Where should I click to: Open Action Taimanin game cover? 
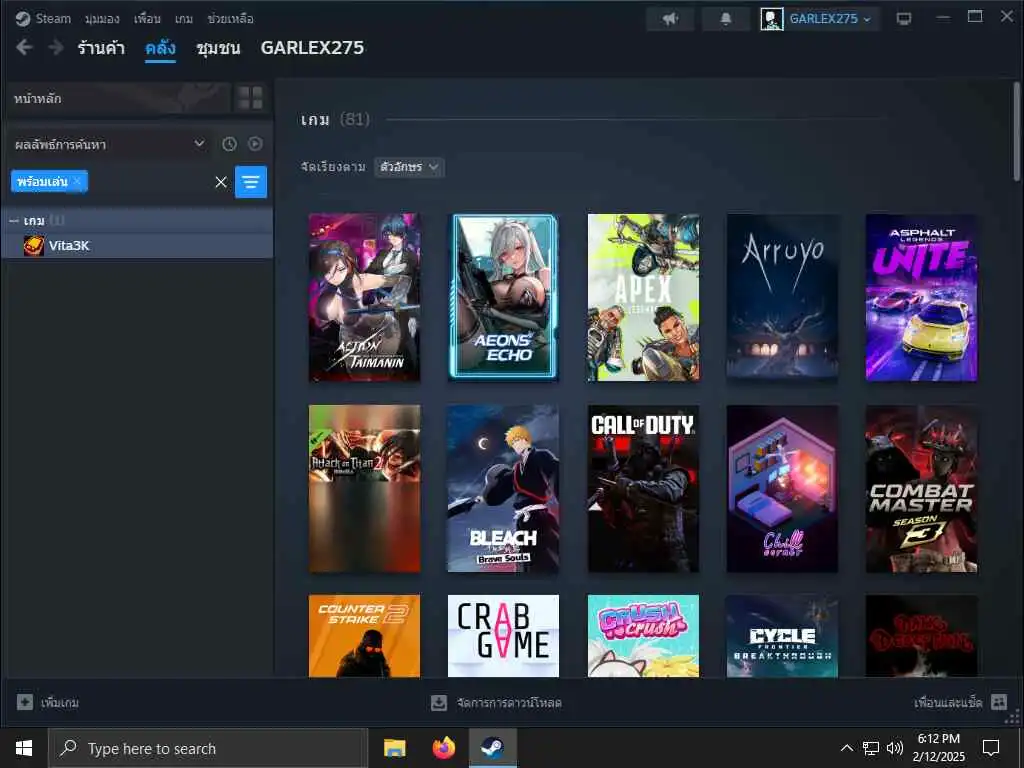click(x=364, y=297)
